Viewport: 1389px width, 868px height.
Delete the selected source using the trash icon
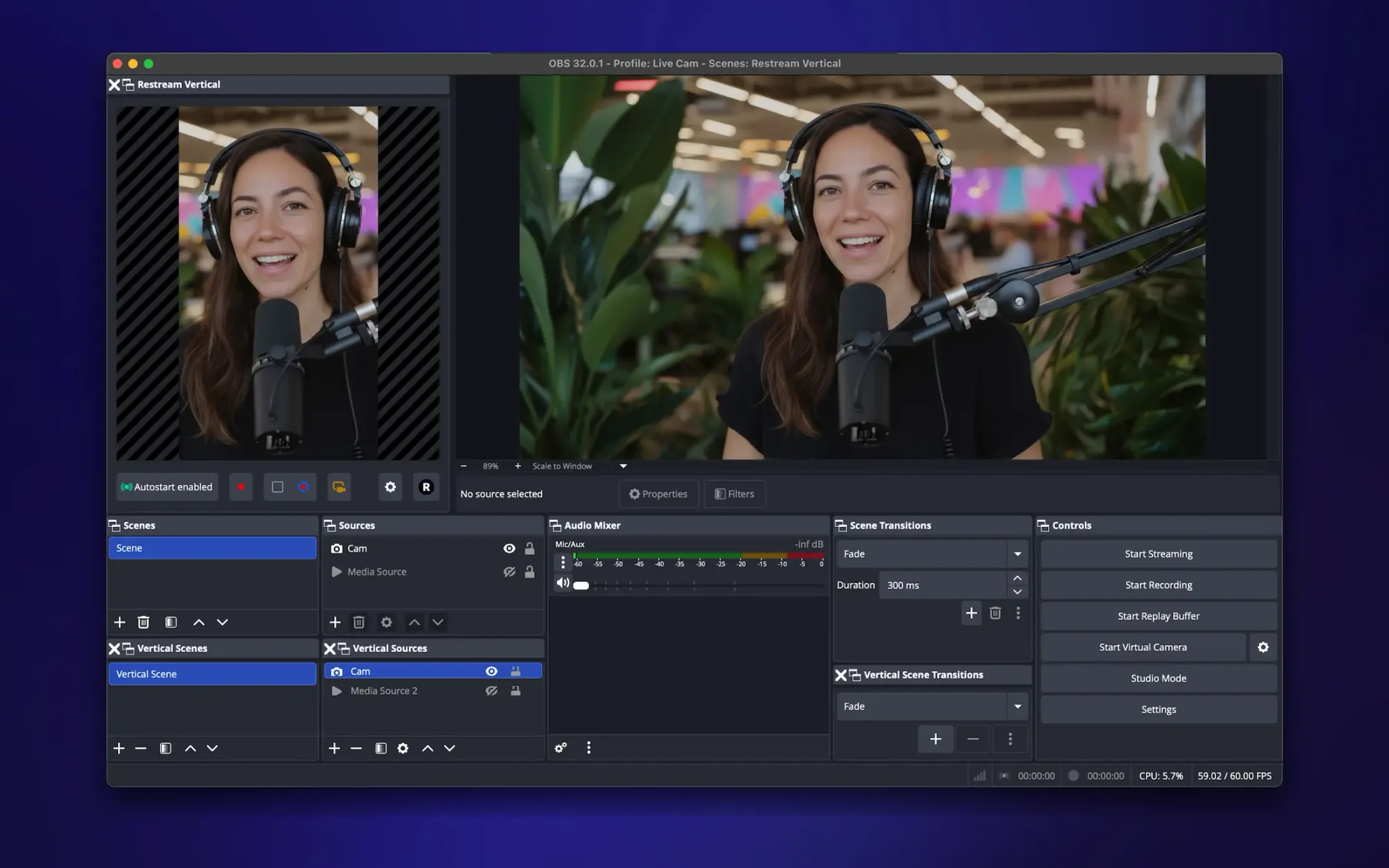pos(359,622)
